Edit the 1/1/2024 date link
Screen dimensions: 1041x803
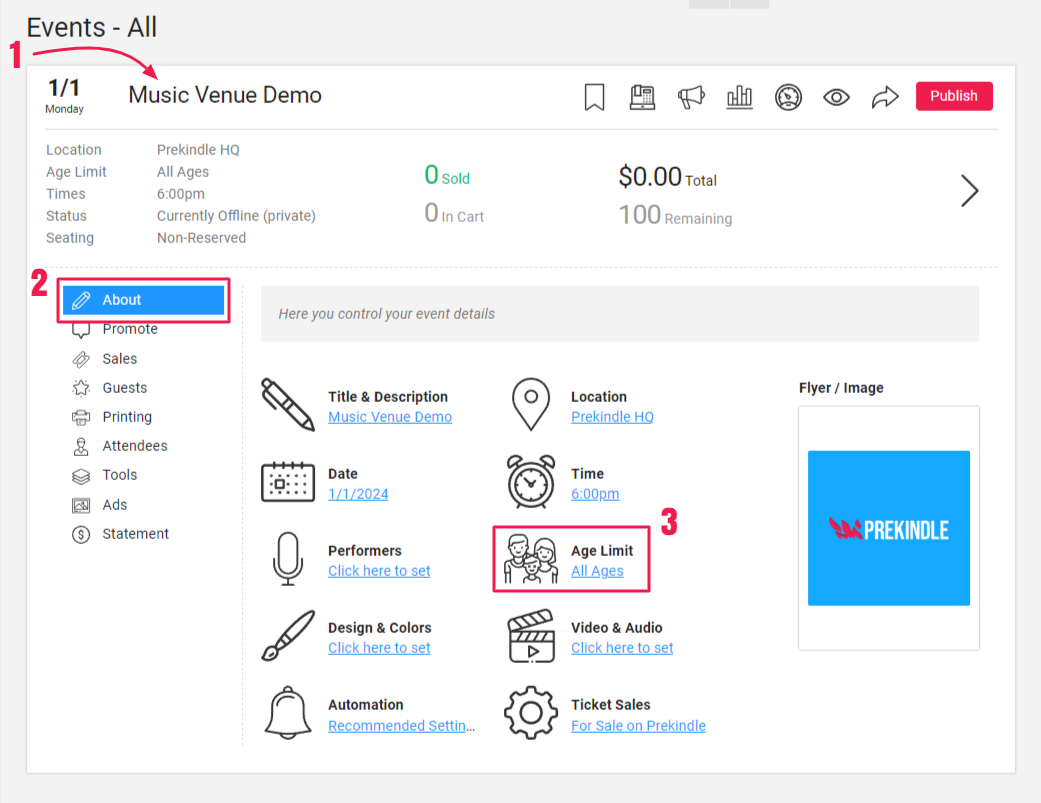(x=358, y=494)
